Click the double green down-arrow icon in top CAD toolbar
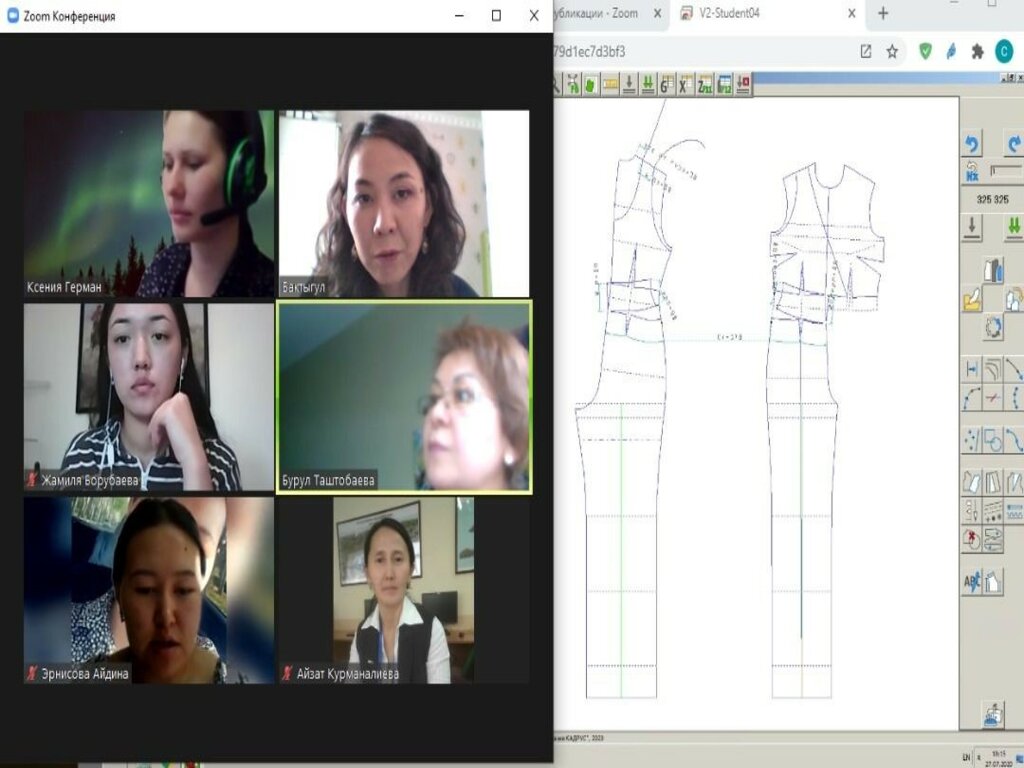This screenshot has width=1024, height=768. [x=648, y=85]
